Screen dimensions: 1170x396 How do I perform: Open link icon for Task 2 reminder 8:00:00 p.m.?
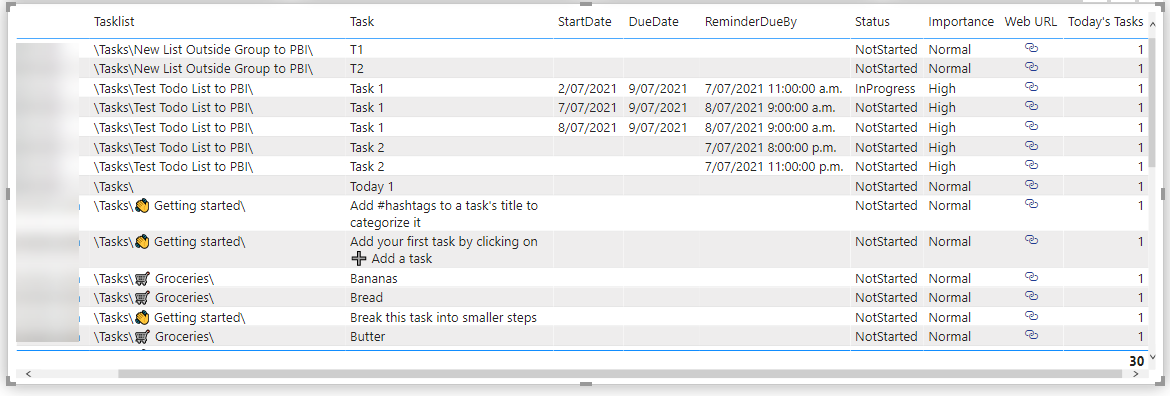1032,145
